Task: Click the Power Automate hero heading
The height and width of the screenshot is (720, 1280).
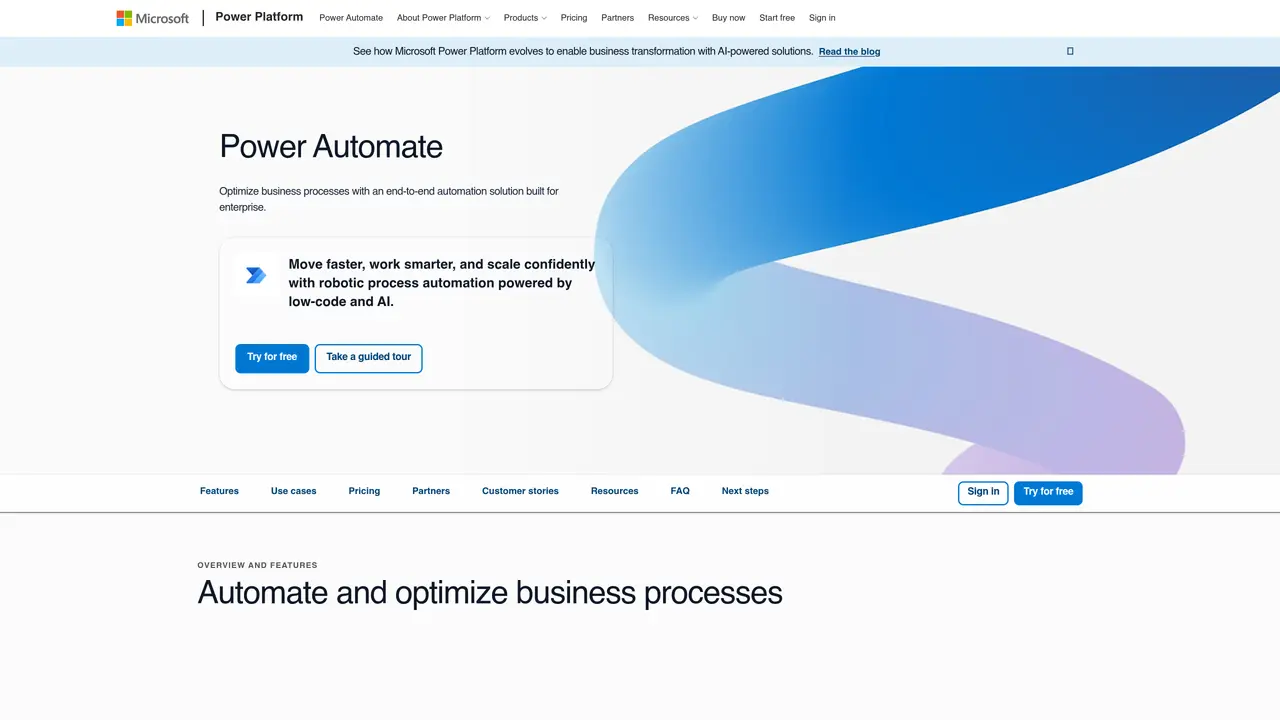Action: (x=331, y=147)
